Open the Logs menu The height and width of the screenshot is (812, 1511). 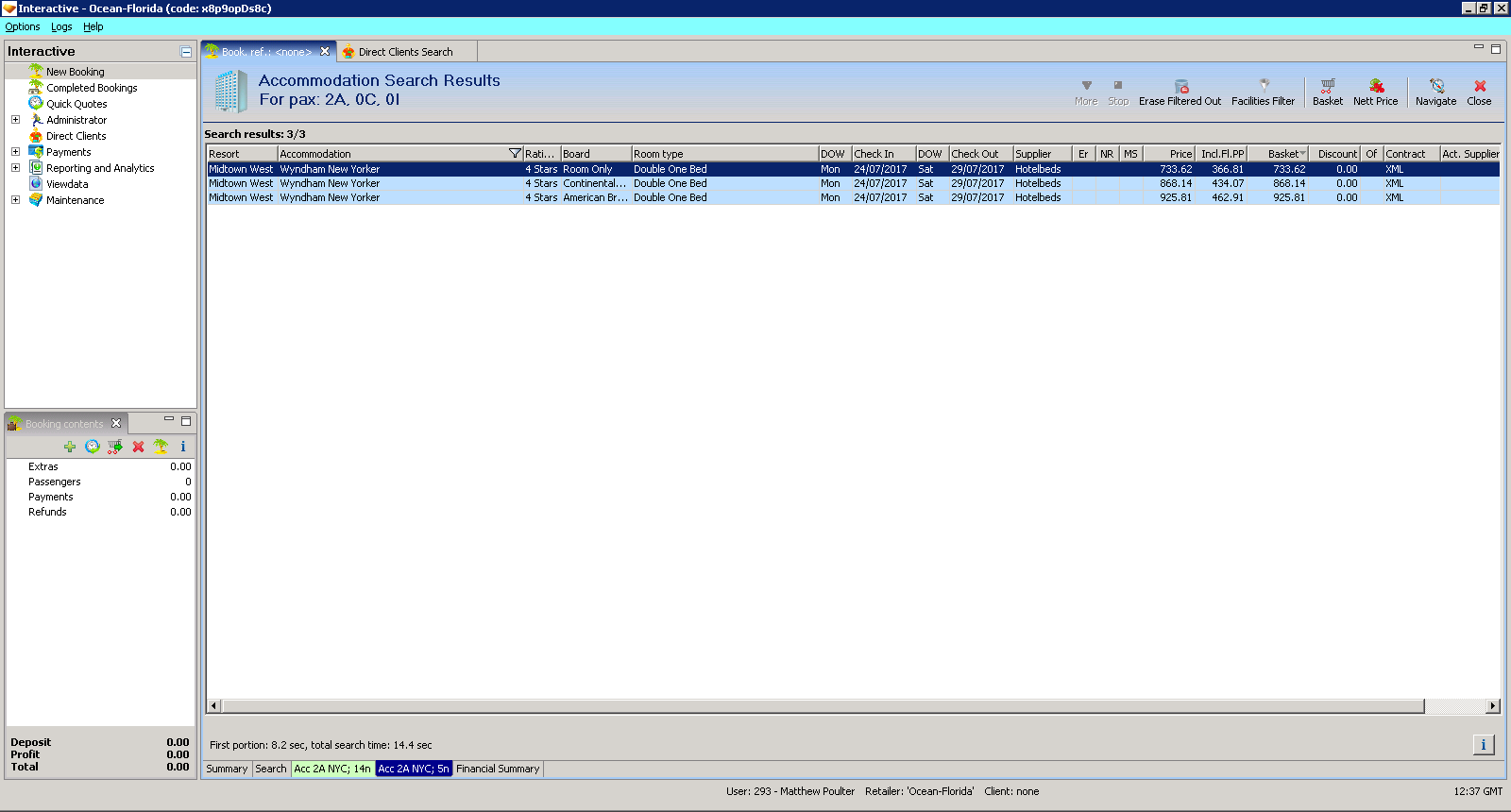click(x=61, y=27)
